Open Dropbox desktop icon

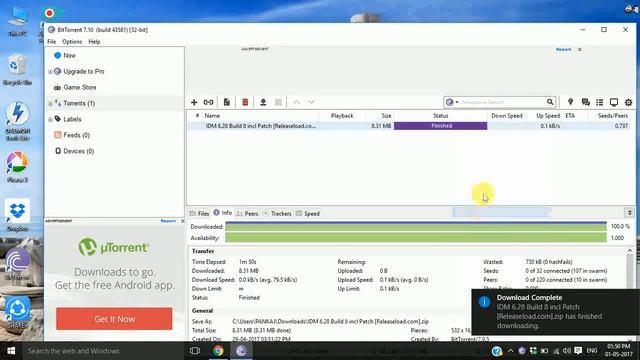pos(18,216)
